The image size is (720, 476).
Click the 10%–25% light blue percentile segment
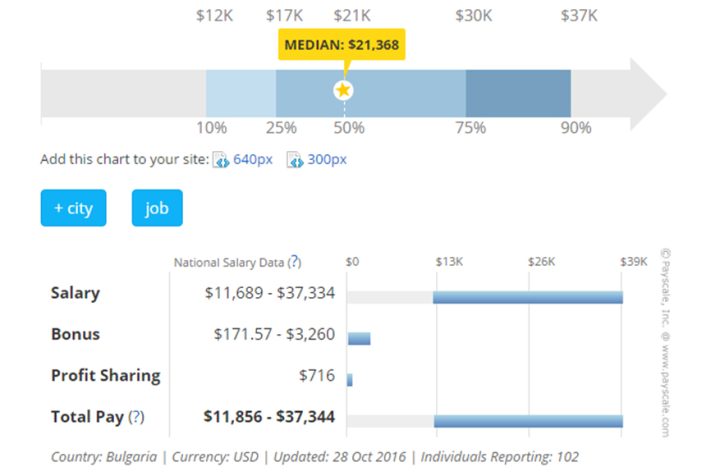point(241,94)
